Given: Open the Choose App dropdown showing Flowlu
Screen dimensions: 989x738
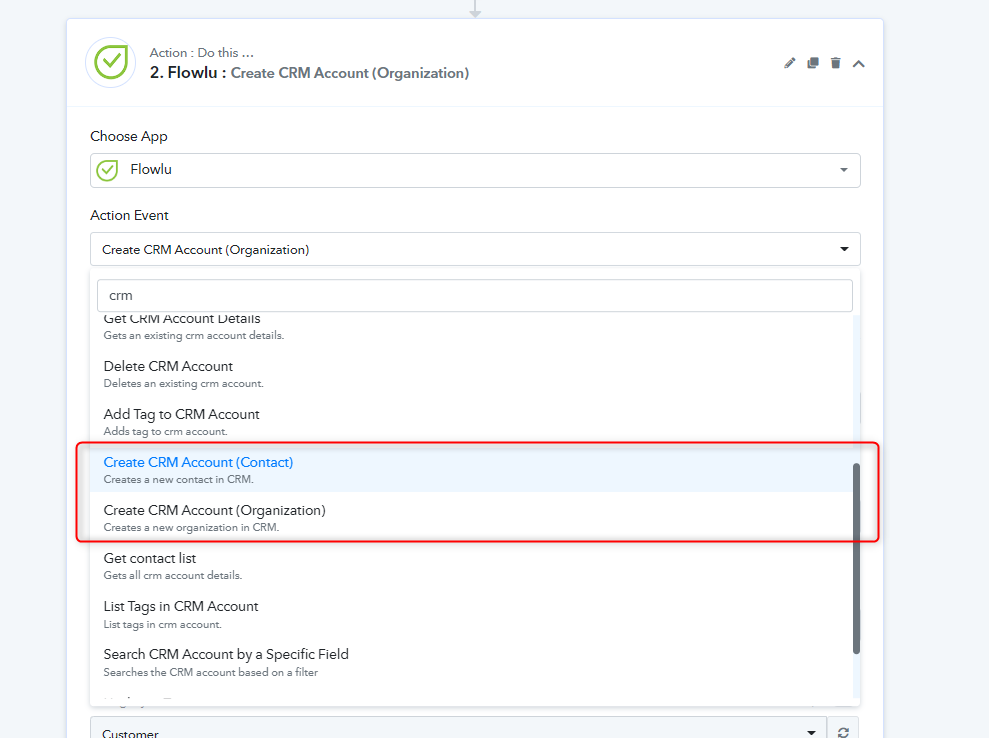Looking at the screenshot, I should (475, 170).
